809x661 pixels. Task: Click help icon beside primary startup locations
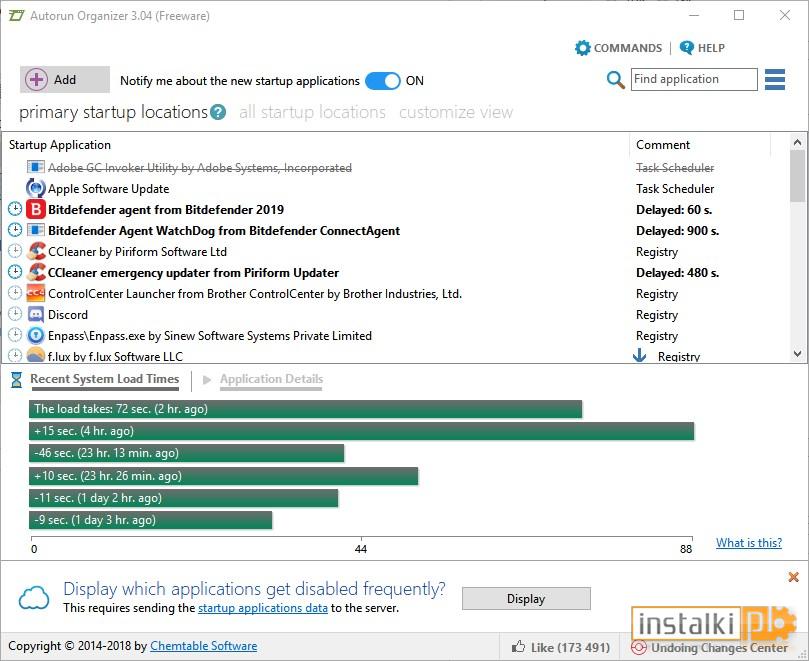click(x=218, y=112)
